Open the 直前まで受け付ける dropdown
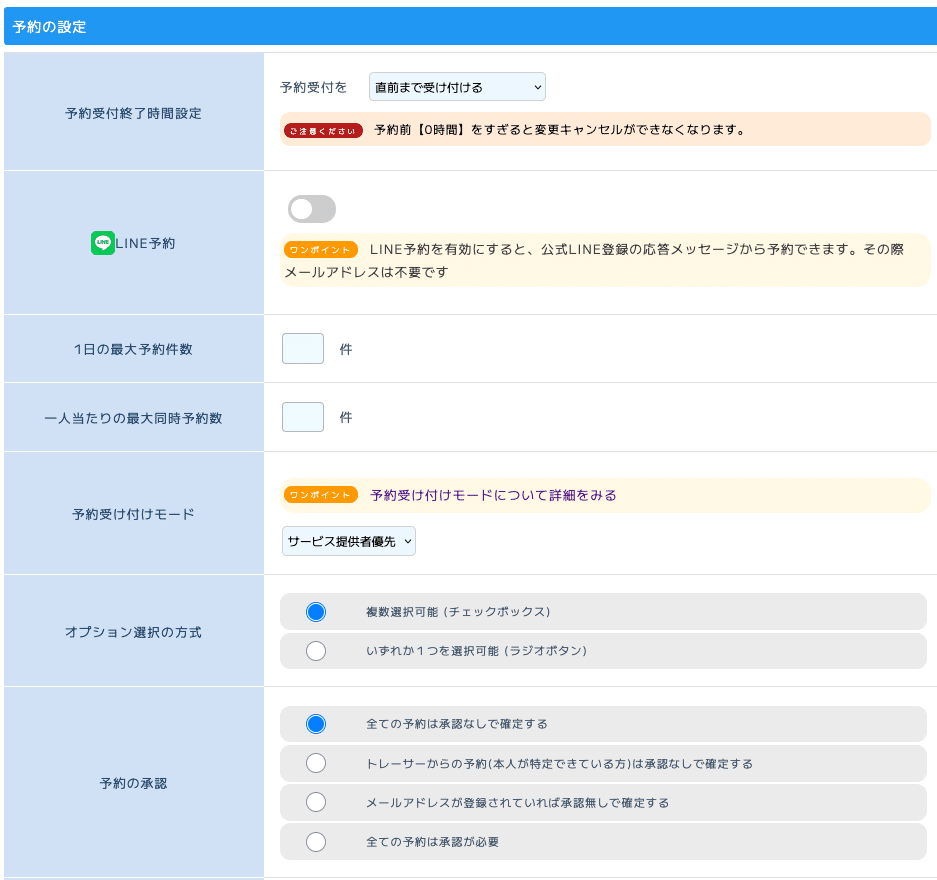This screenshot has height=880, width=937. tap(457, 87)
